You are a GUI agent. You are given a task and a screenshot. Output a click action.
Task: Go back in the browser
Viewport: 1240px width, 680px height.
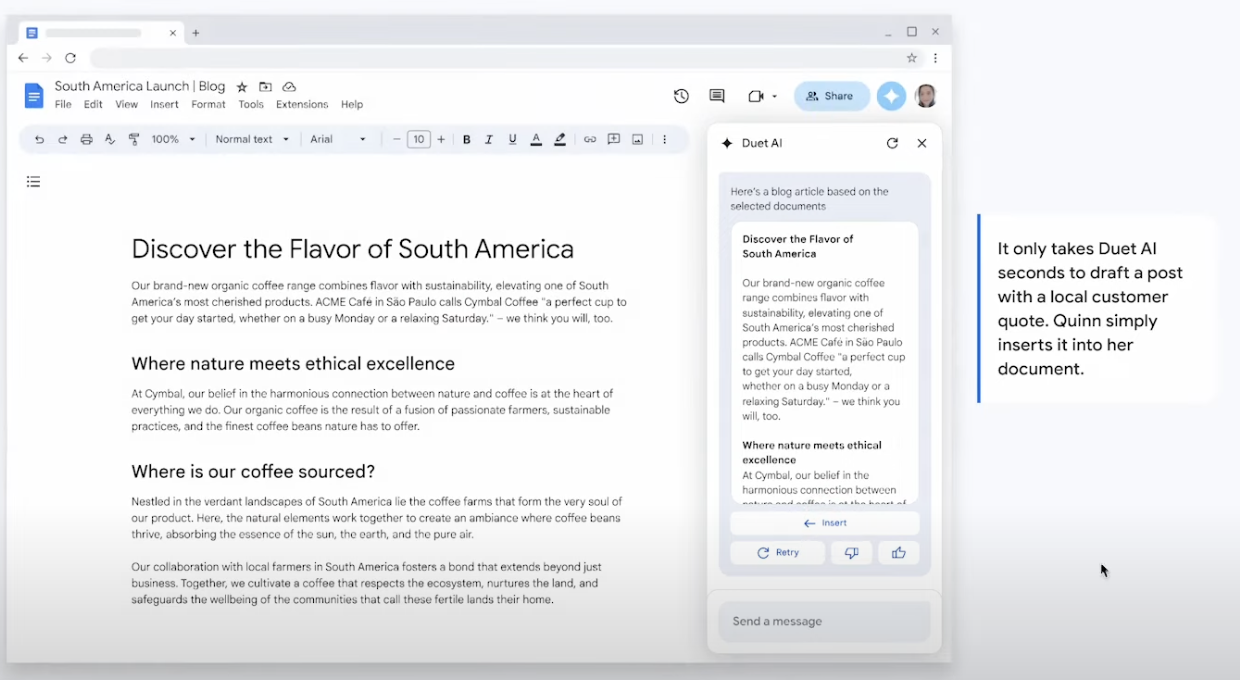[23, 58]
